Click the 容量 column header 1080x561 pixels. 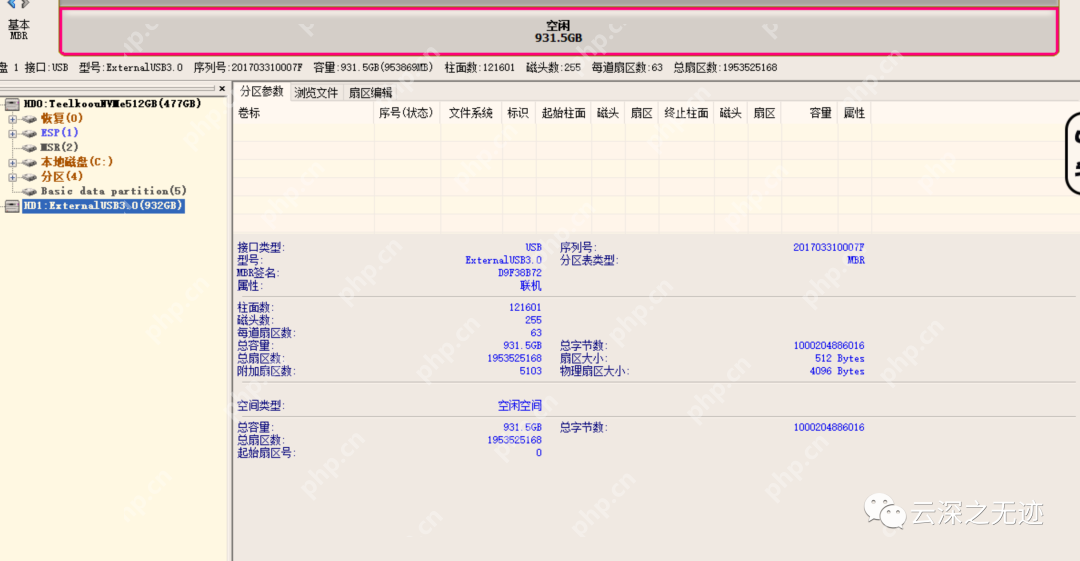coord(809,113)
